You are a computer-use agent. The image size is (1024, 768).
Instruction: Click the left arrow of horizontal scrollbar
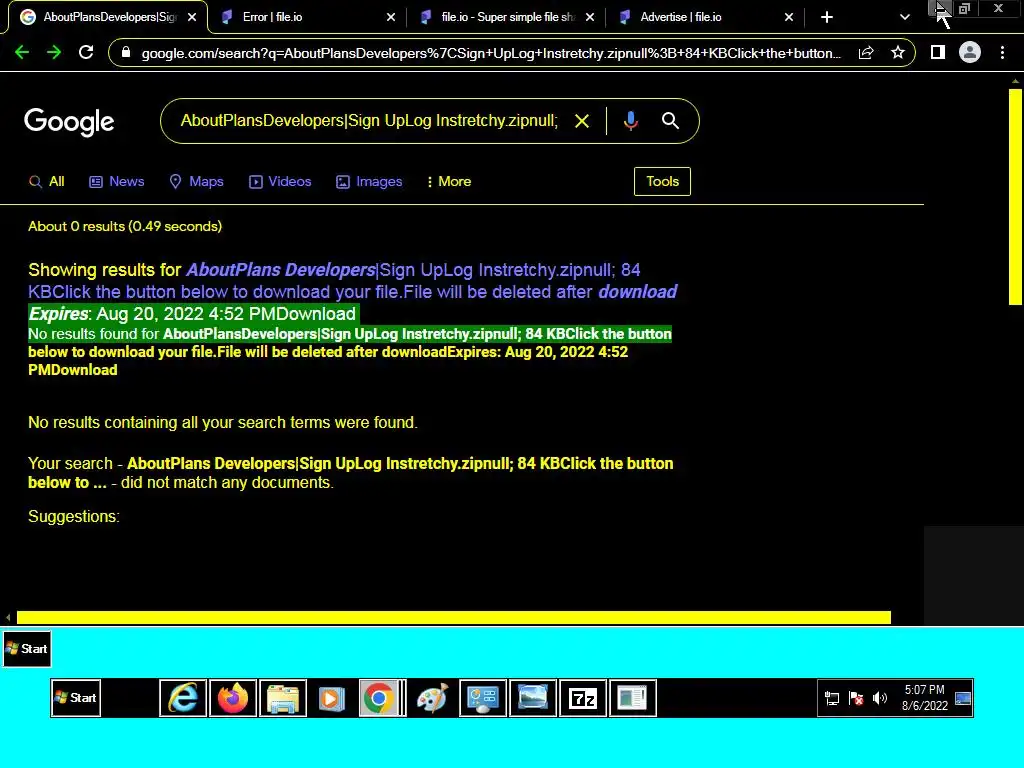coord(8,617)
